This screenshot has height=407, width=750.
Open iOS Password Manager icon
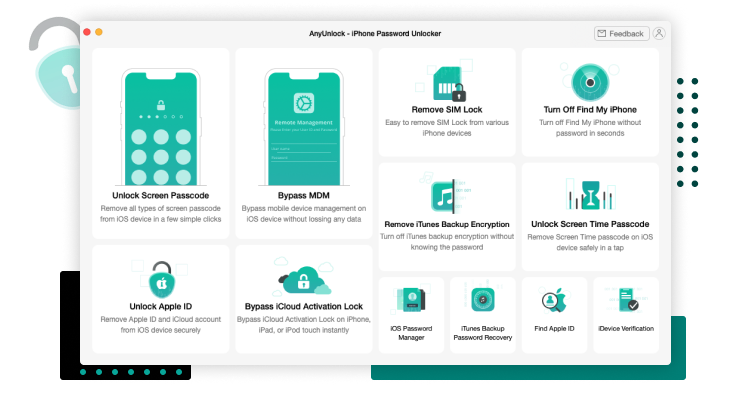coord(411,300)
